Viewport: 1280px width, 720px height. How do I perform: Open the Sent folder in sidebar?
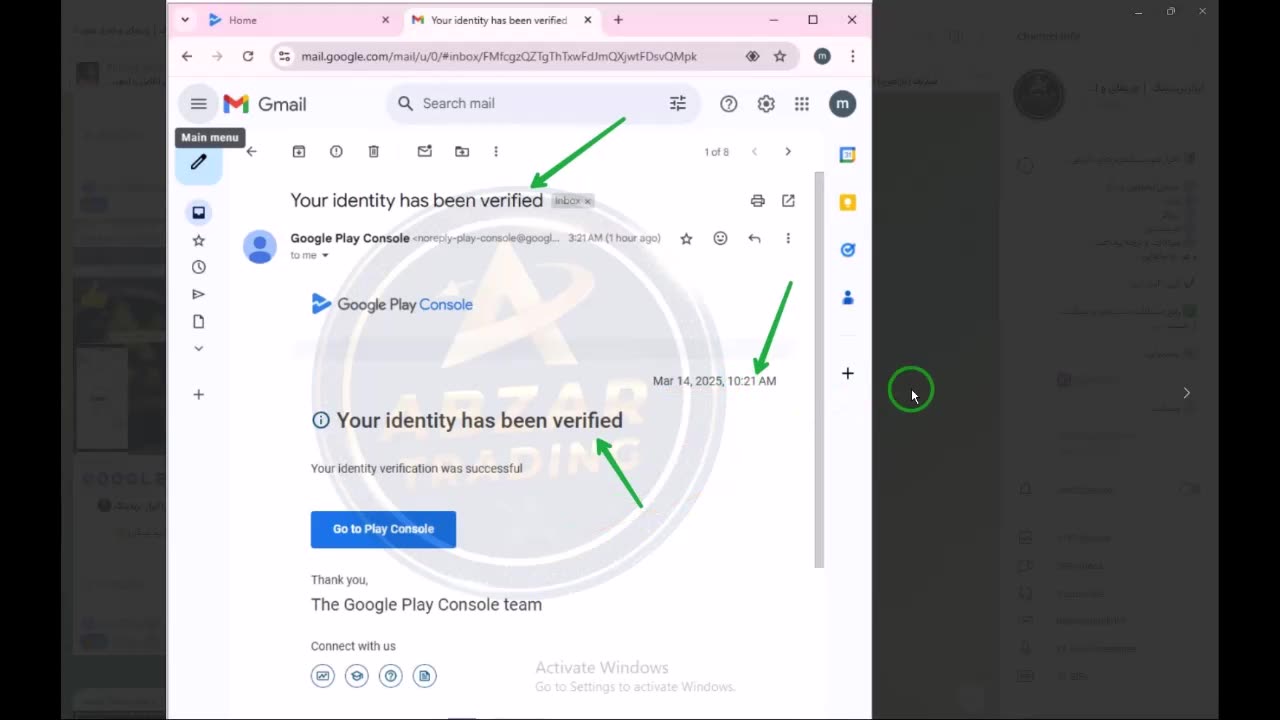pyautogui.click(x=198, y=294)
